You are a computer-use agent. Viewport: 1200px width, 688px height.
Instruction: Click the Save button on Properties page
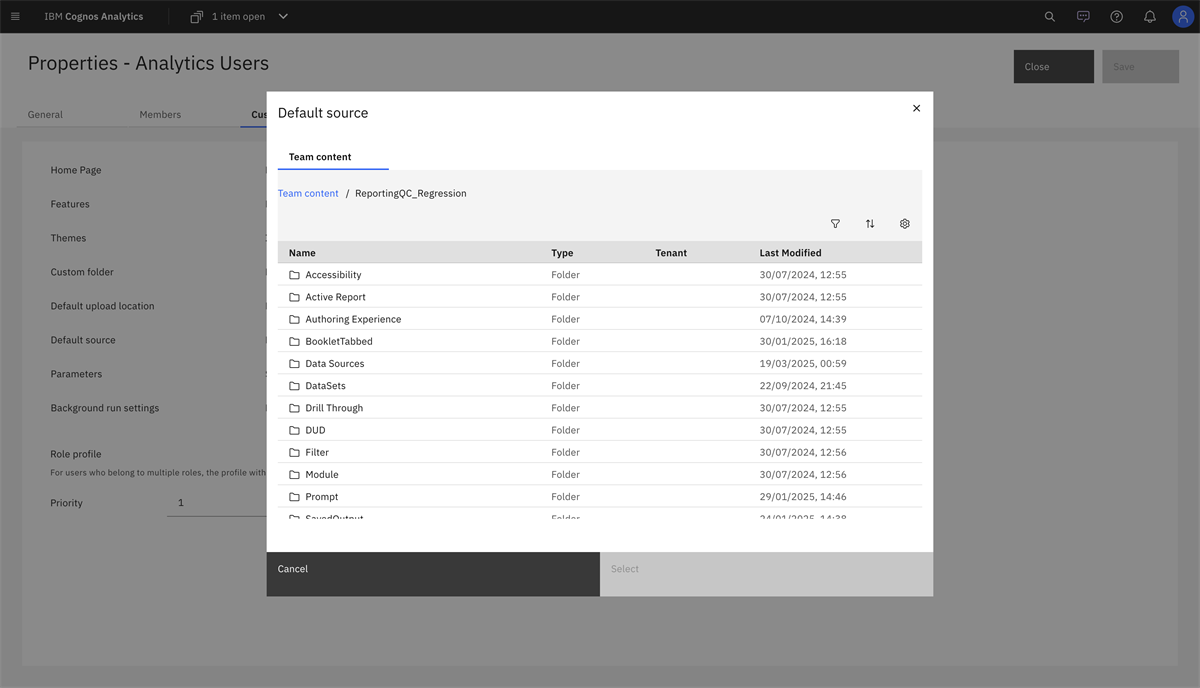(x=1141, y=67)
